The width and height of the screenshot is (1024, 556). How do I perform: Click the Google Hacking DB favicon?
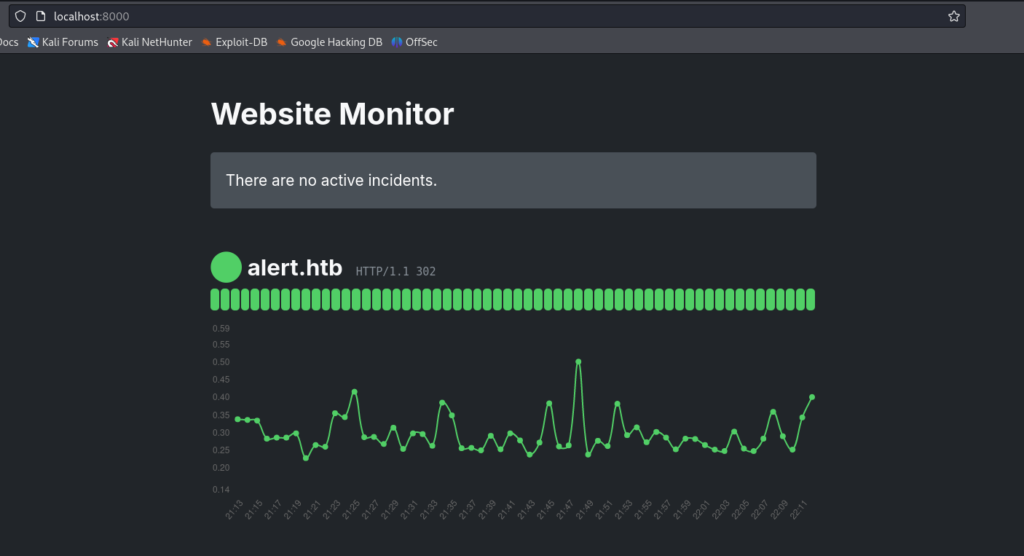tap(281, 42)
